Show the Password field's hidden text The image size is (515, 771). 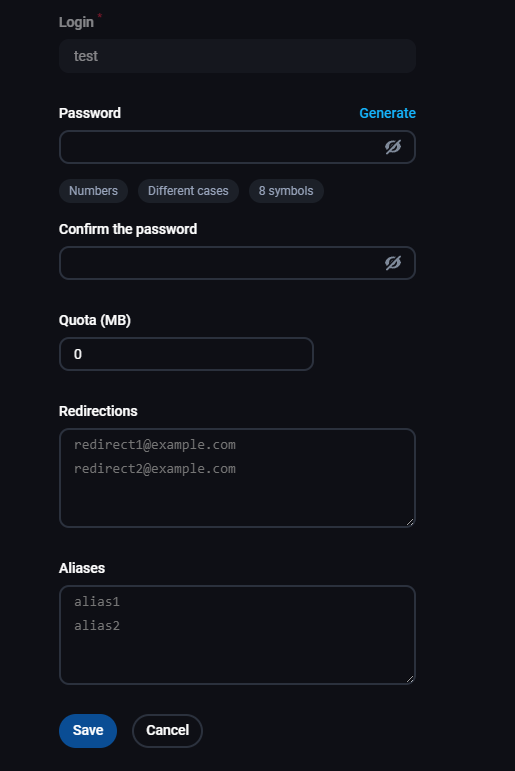(393, 147)
